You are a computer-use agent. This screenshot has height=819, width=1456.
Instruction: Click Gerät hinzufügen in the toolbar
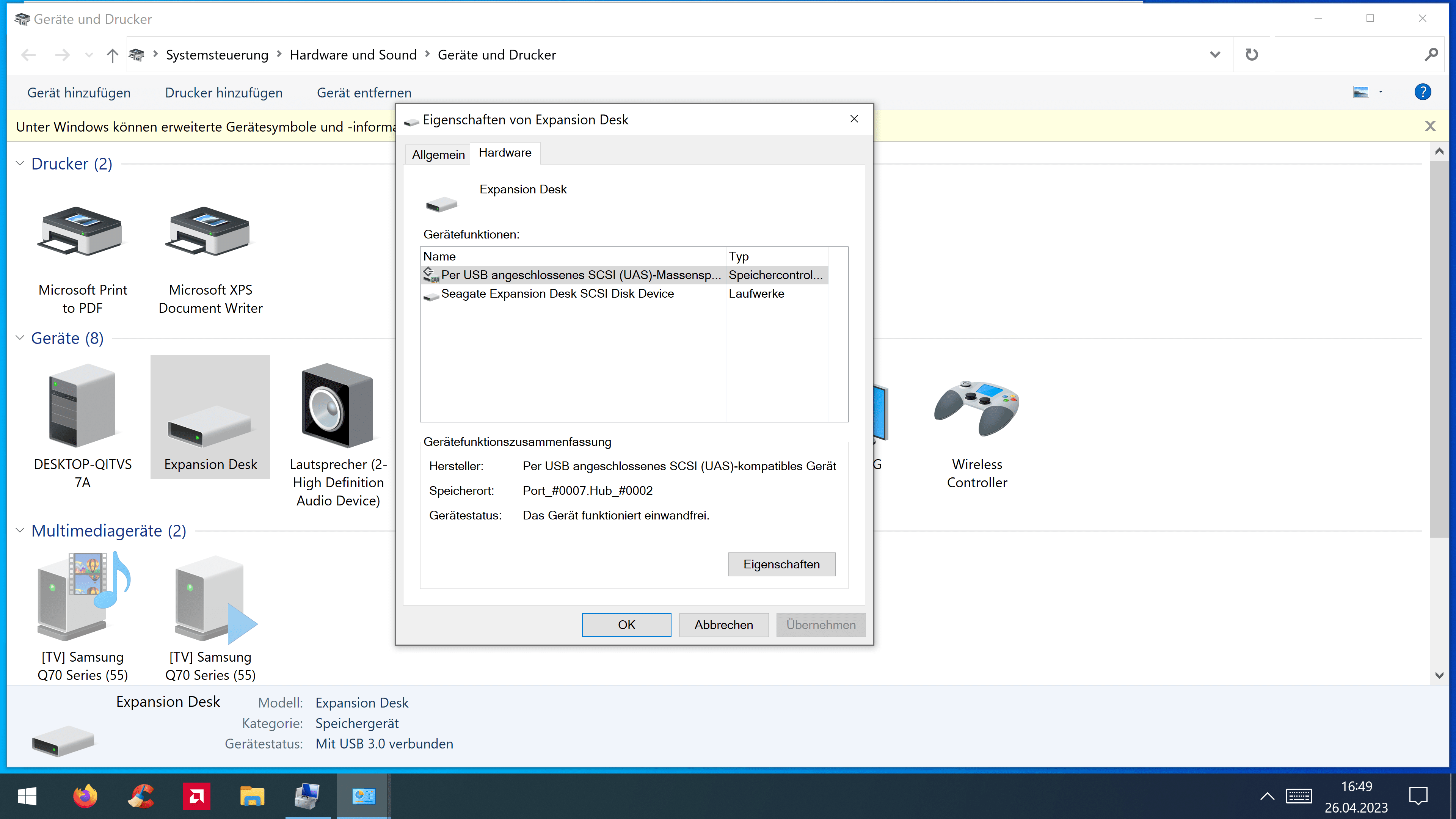point(78,93)
